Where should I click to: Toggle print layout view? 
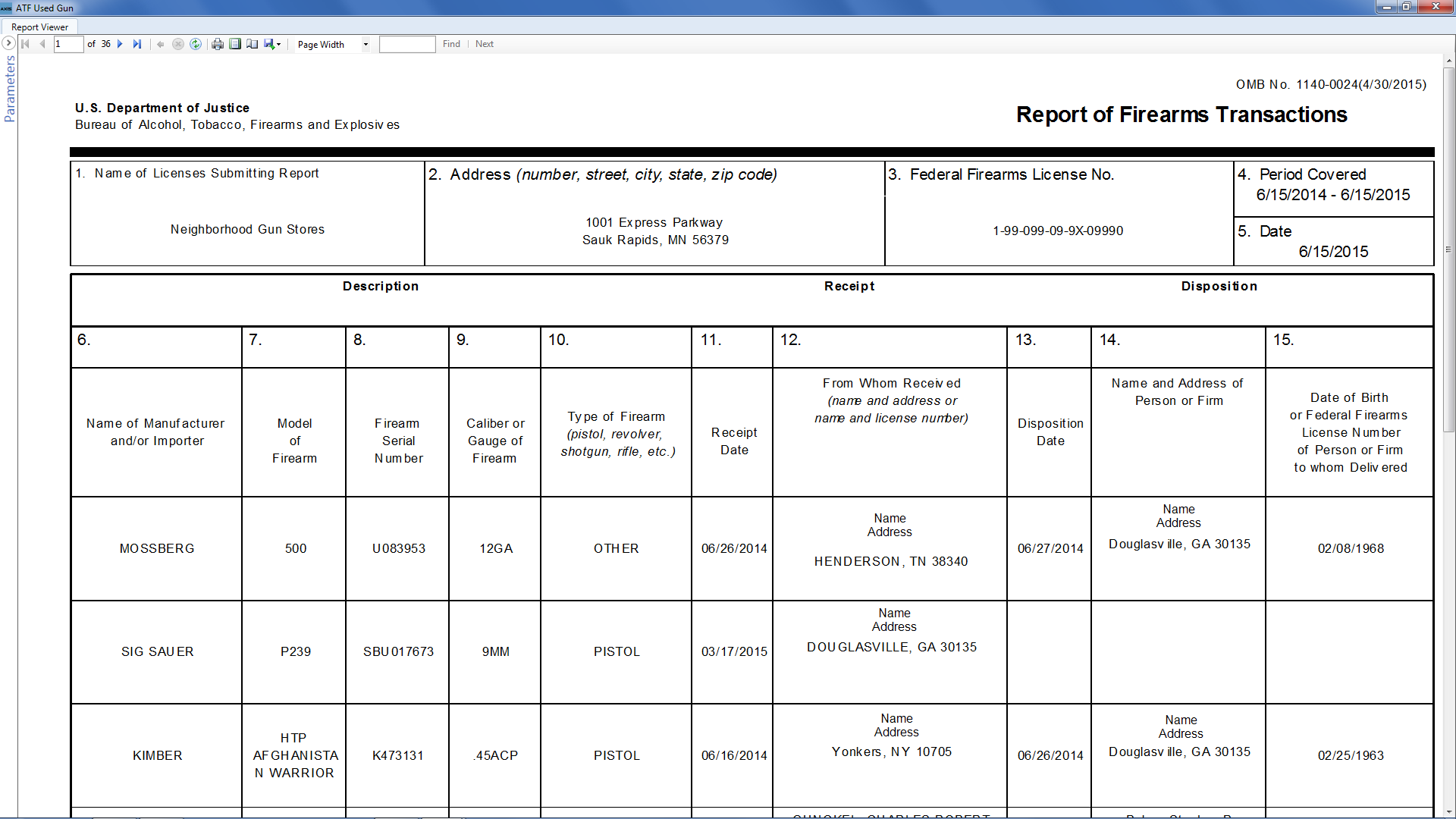pos(235,44)
